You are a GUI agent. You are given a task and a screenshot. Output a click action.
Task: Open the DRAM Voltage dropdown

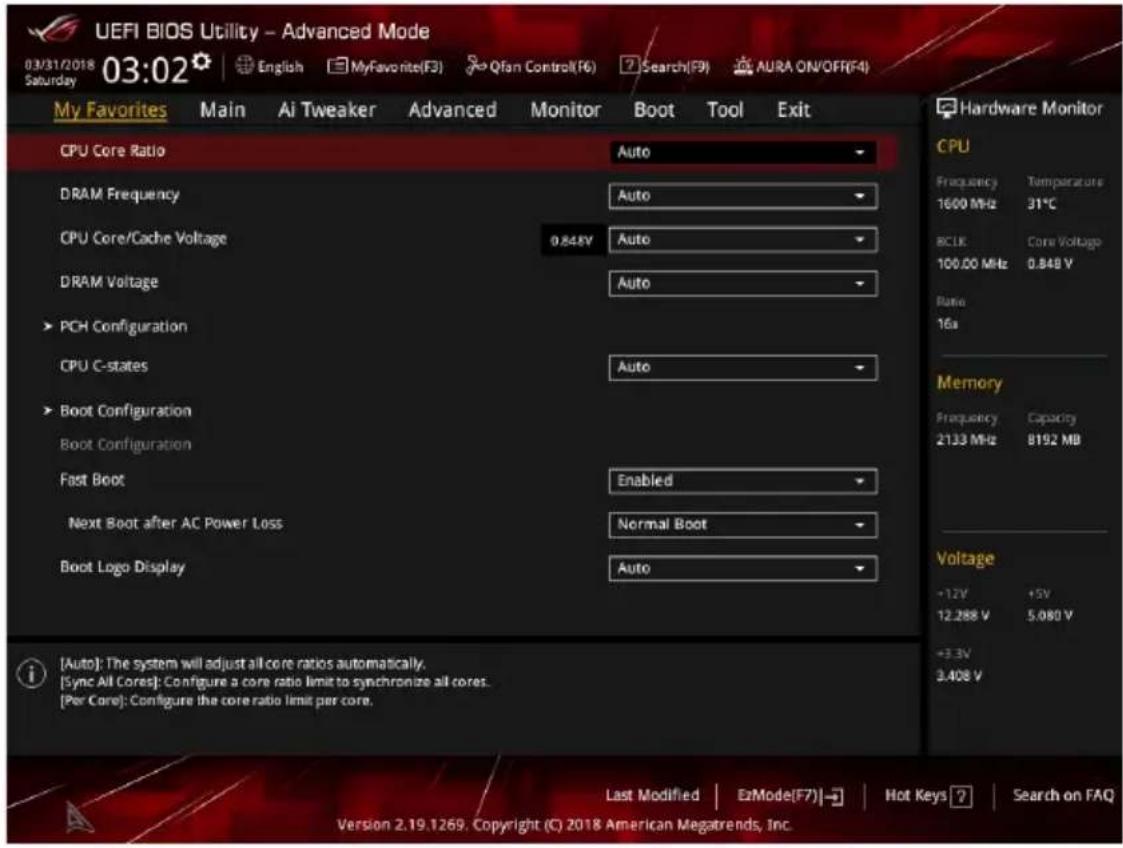(743, 283)
